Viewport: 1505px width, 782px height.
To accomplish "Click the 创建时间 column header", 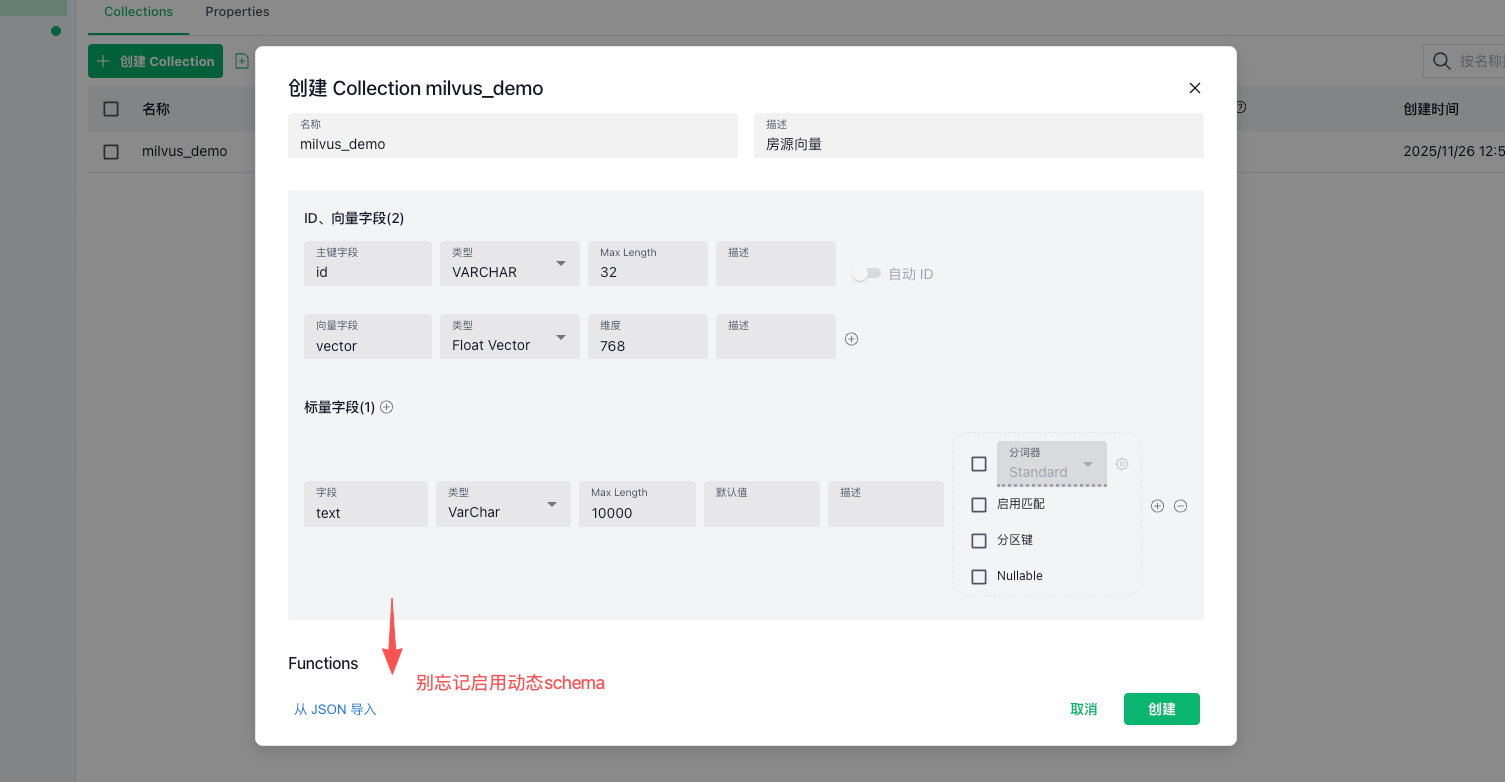I will point(1431,109).
